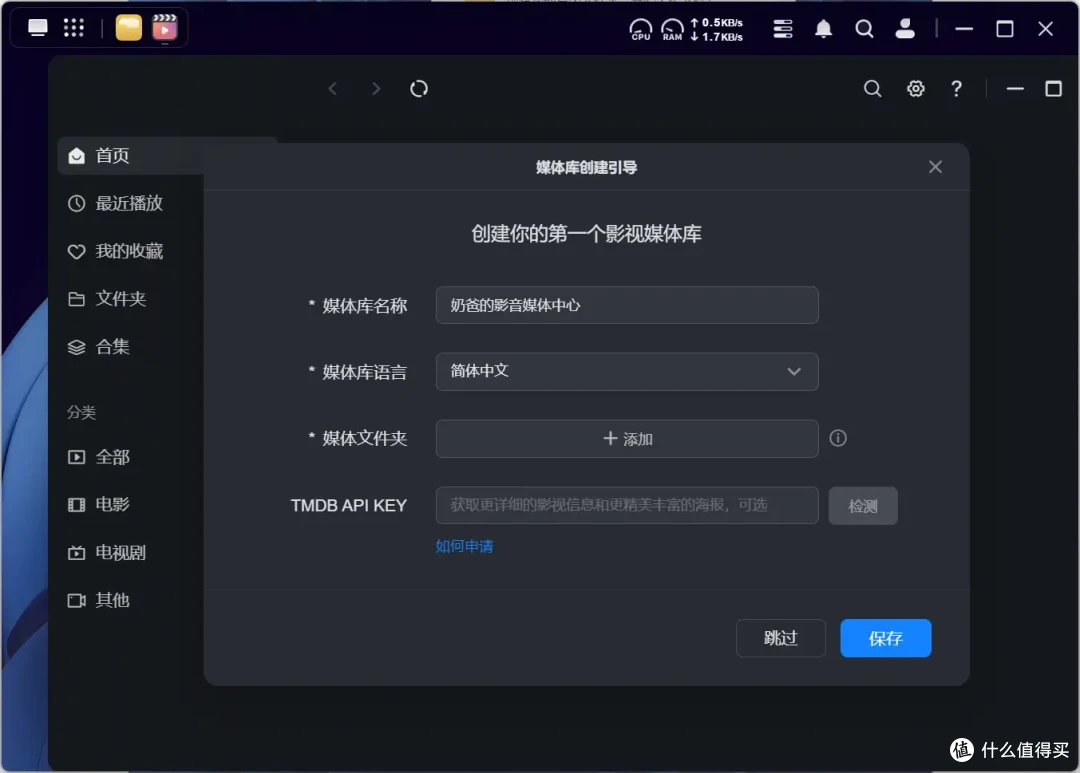The image size is (1080, 773).
Task: Open system search in top bar
Action: (x=864, y=29)
